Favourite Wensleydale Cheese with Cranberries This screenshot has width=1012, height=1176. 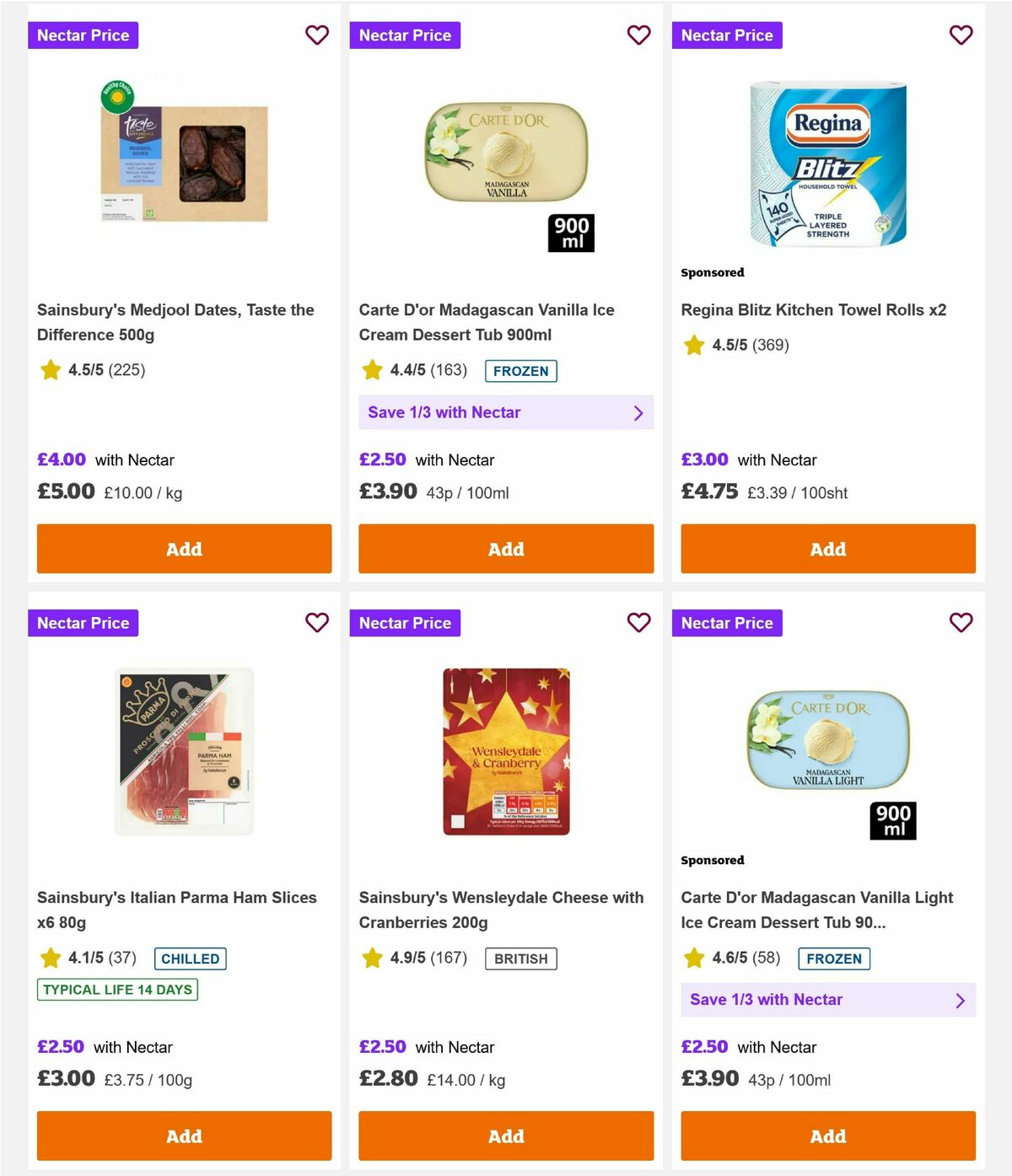(639, 623)
